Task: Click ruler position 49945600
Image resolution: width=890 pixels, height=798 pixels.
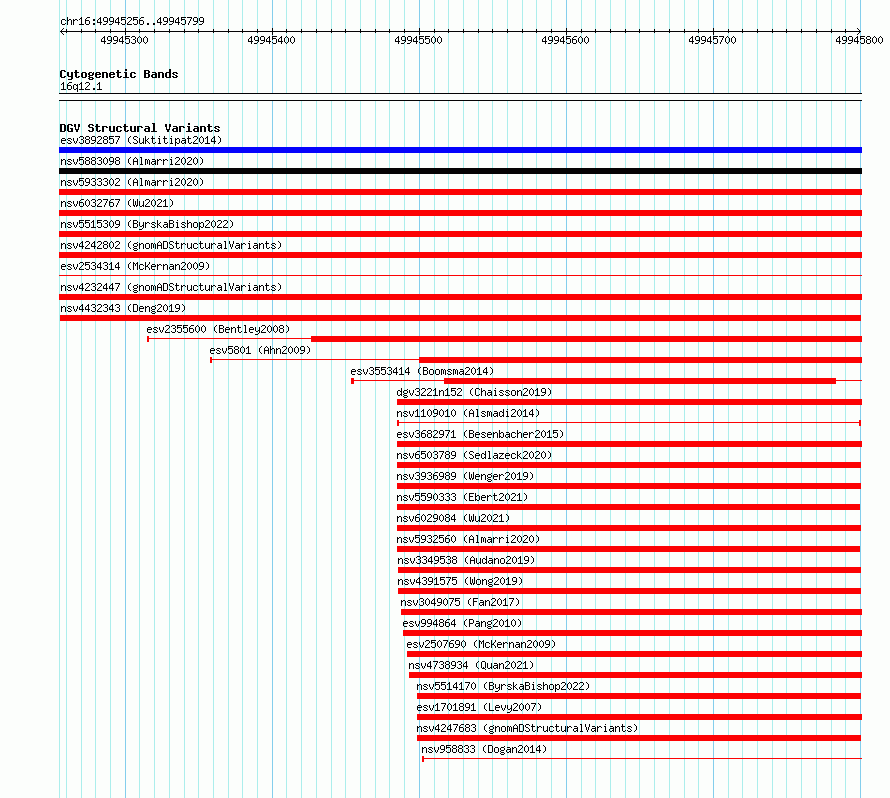Action: coord(565,40)
